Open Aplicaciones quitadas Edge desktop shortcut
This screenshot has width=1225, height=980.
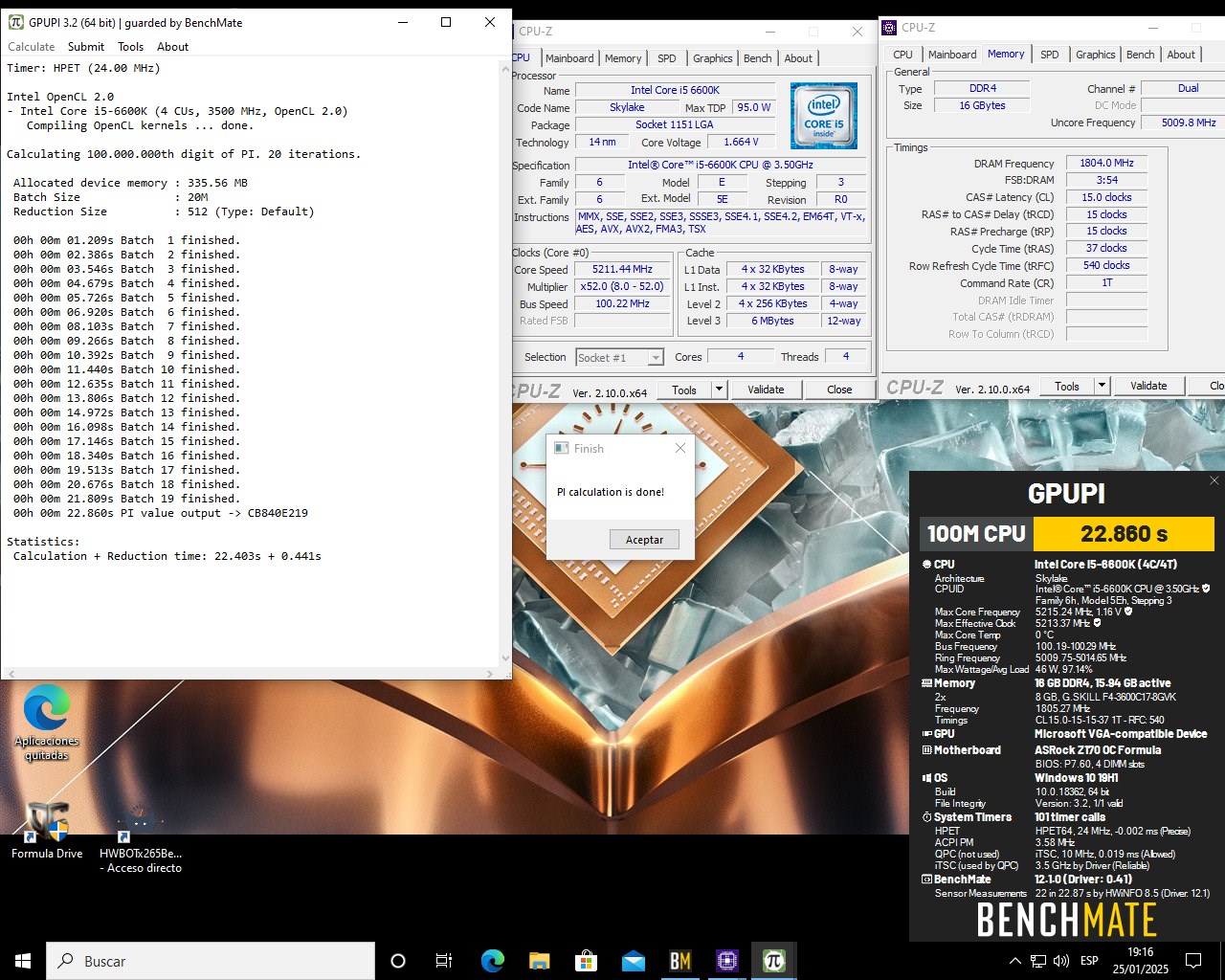click(46, 723)
